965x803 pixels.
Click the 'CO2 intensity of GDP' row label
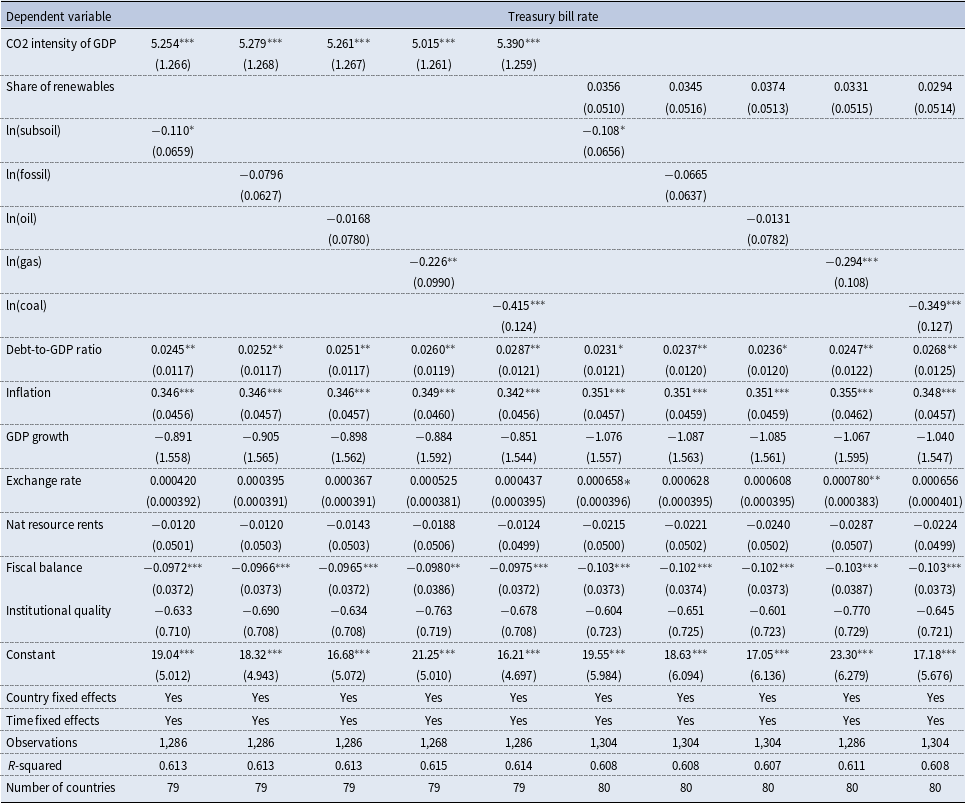[61, 43]
